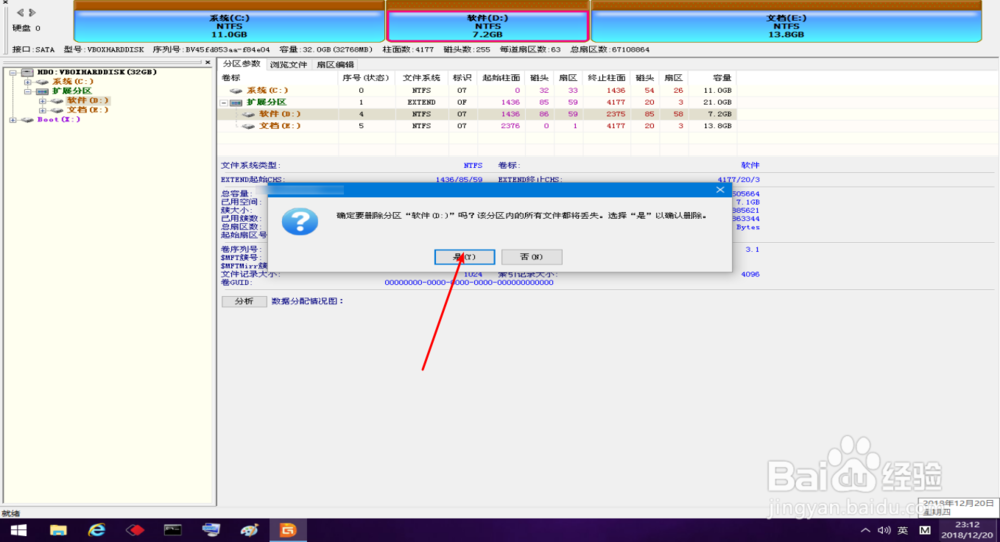This screenshot has width=1000, height=542.
Task: Open red diamond app on taskbar
Action: pos(135,530)
